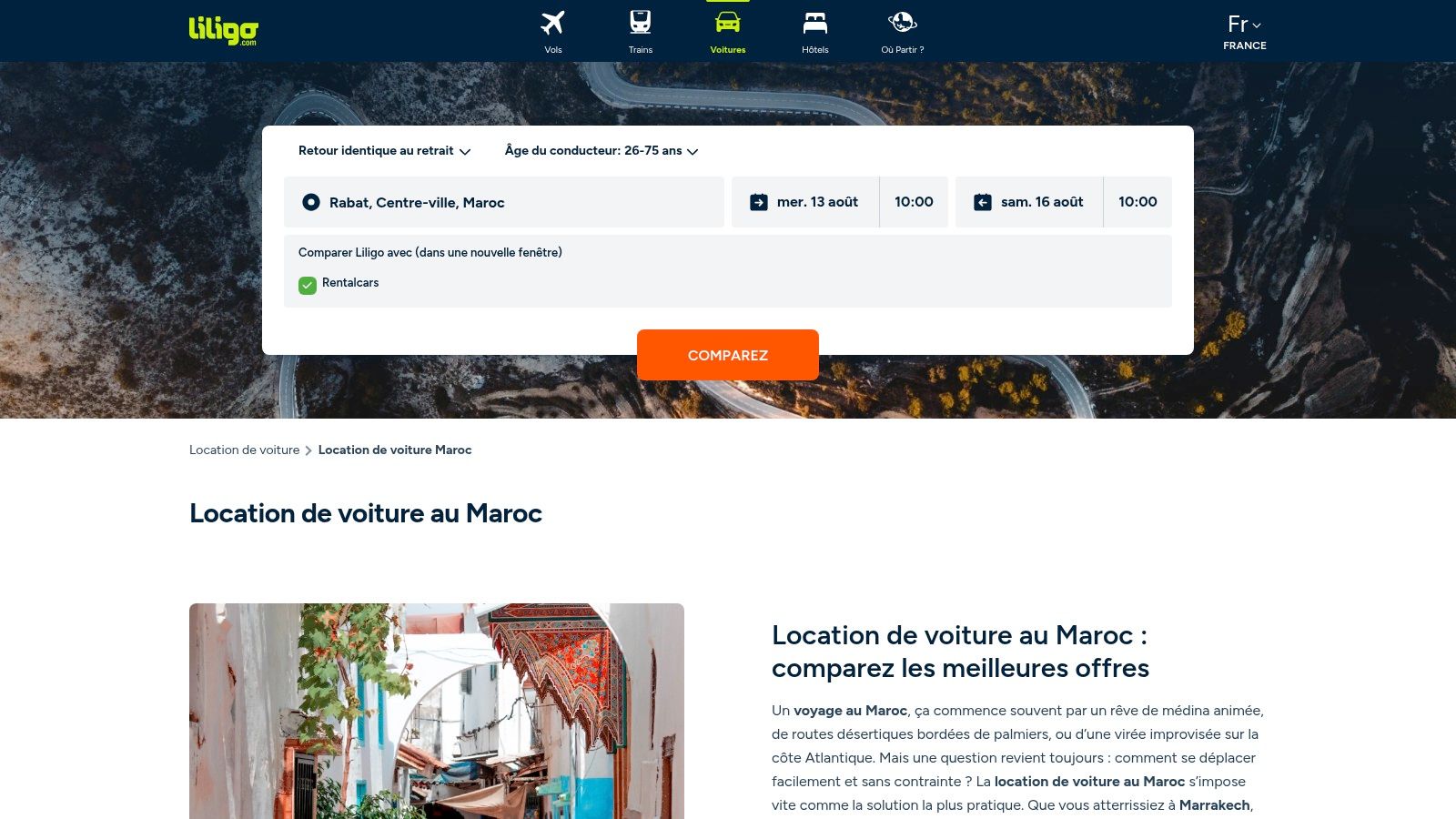Open the Hôtels bed icon

(815, 23)
